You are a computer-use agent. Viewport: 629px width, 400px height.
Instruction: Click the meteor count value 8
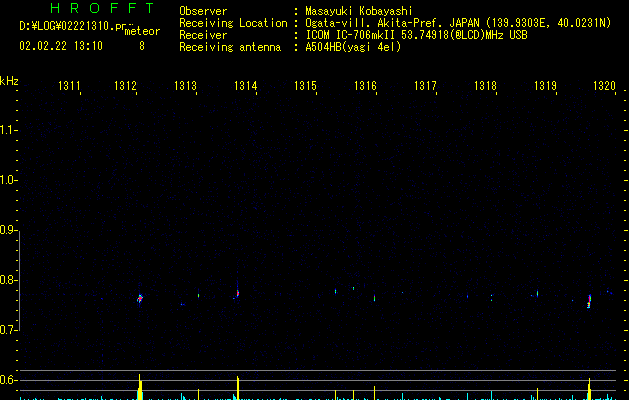pyautogui.click(x=142, y=46)
